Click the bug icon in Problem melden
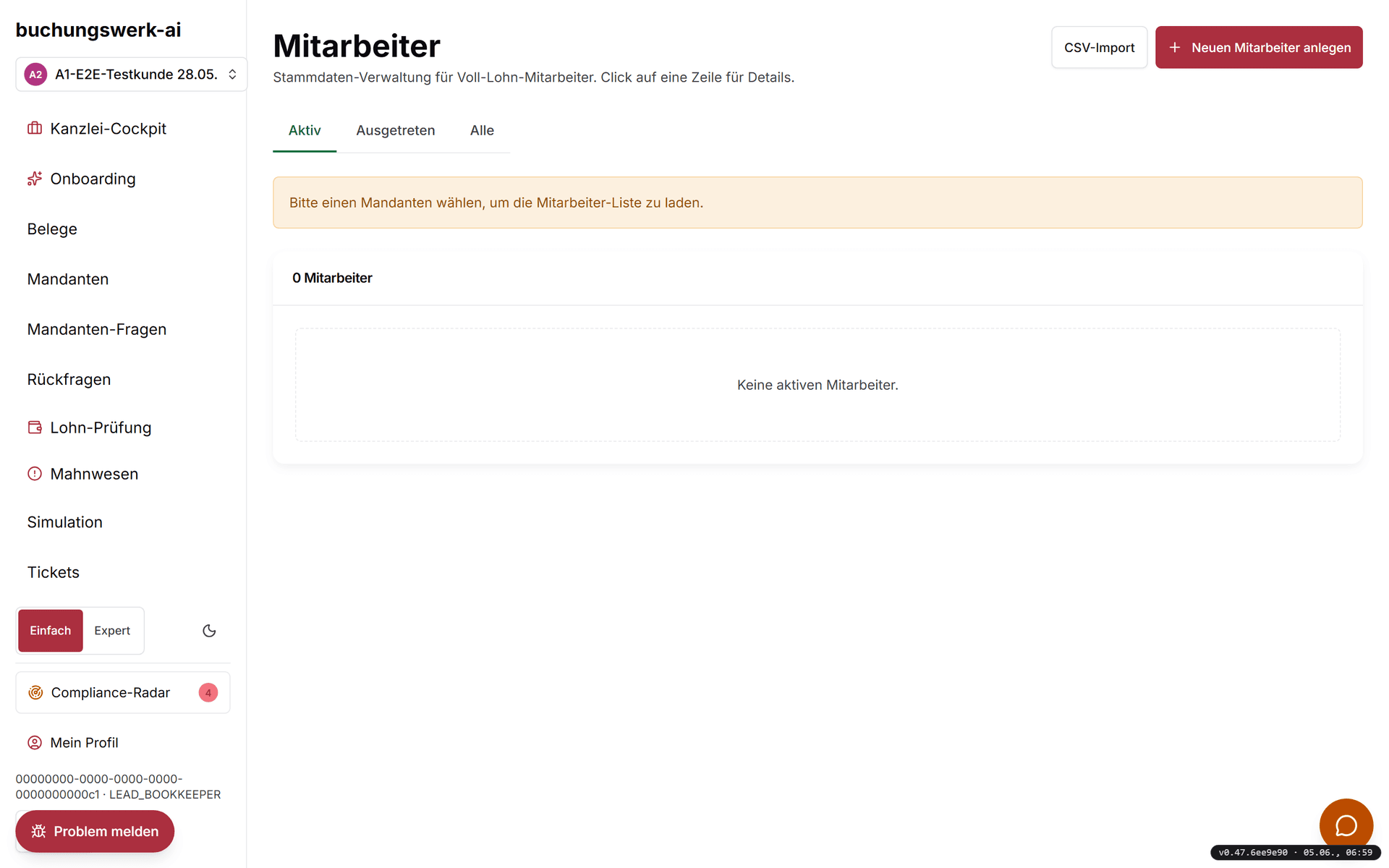This screenshot has height=868, width=1389. tap(39, 832)
